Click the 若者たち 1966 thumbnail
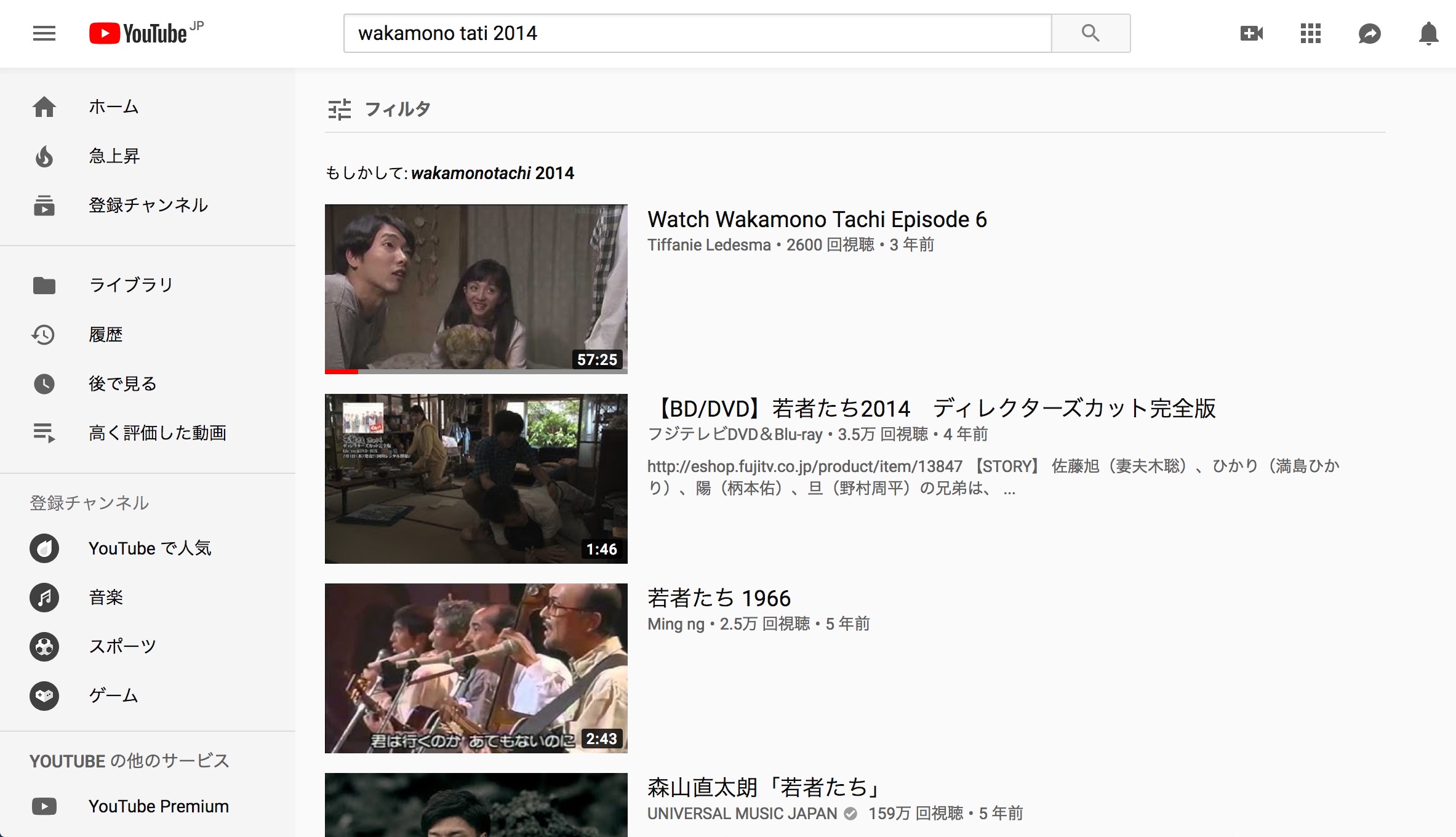The height and width of the screenshot is (837, 1456). 476,668
